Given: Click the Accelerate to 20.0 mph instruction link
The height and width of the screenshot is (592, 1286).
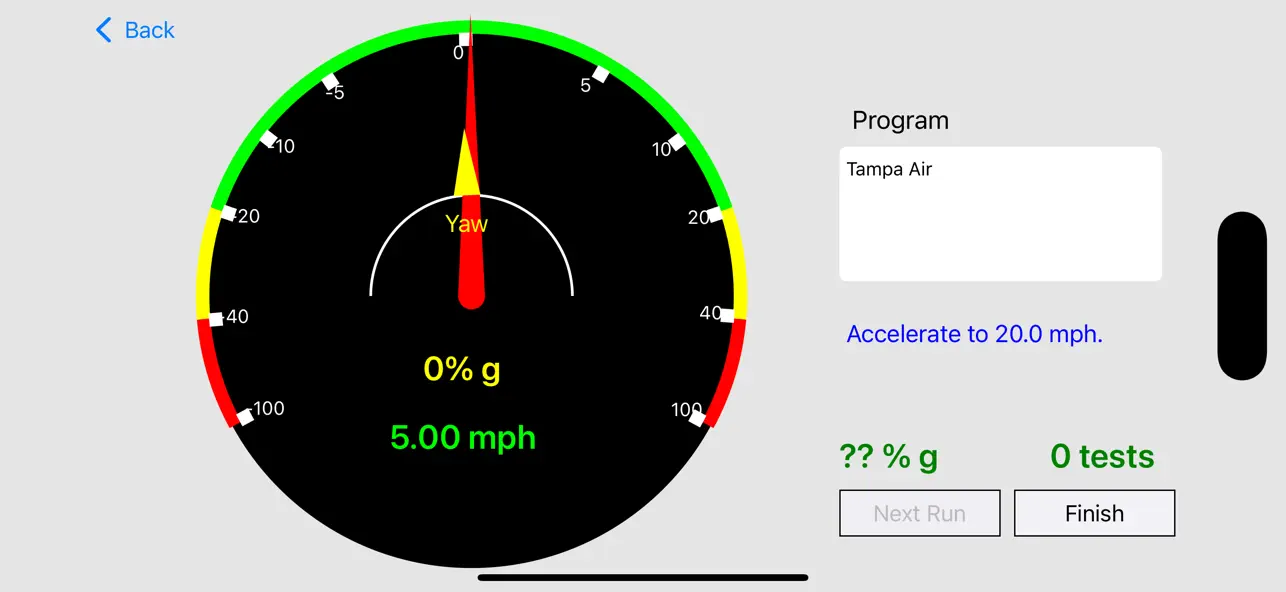Looking at the screenshot, I should (974, 334).
